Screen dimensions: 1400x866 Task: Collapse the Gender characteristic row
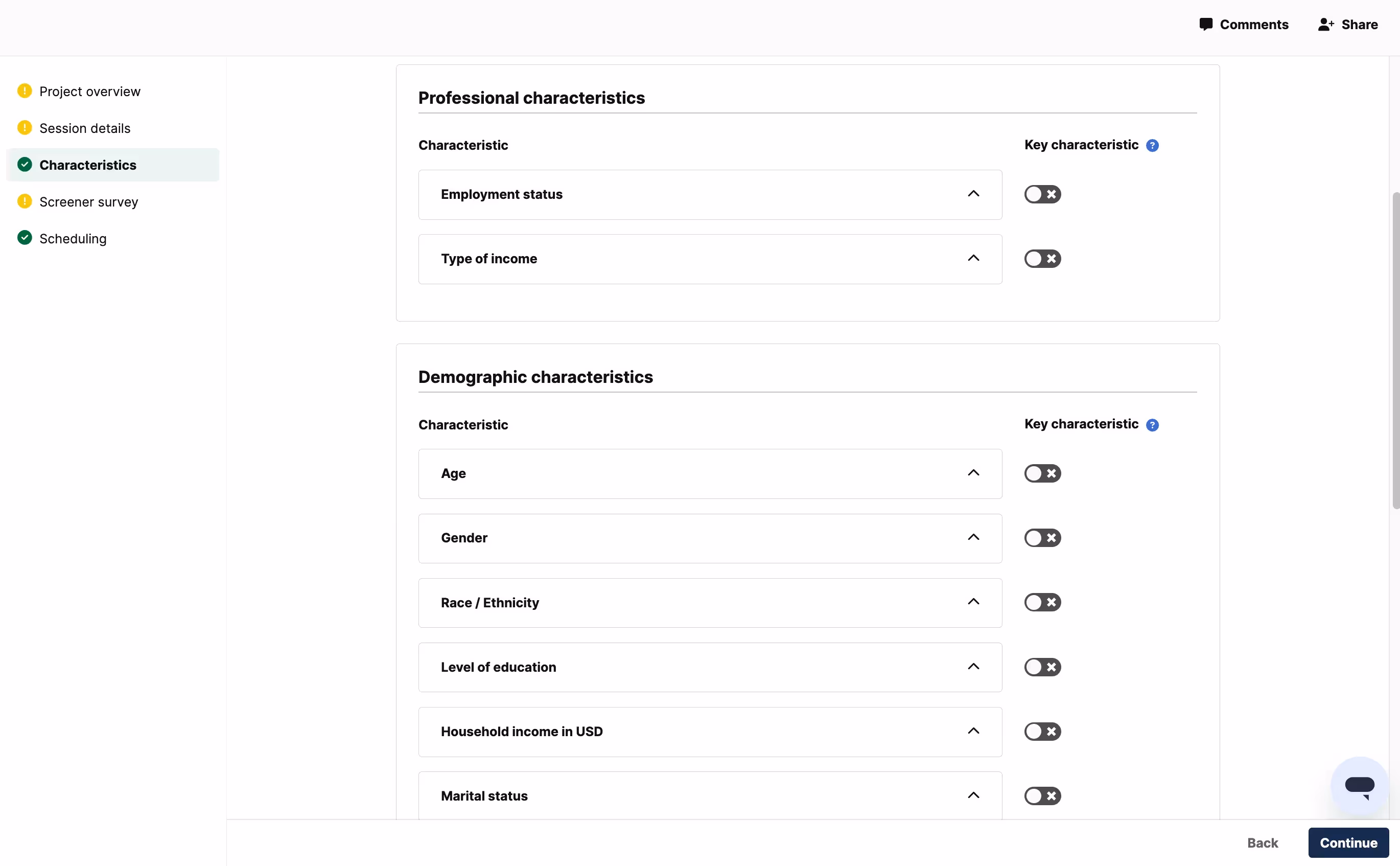[x=973, y=538]
